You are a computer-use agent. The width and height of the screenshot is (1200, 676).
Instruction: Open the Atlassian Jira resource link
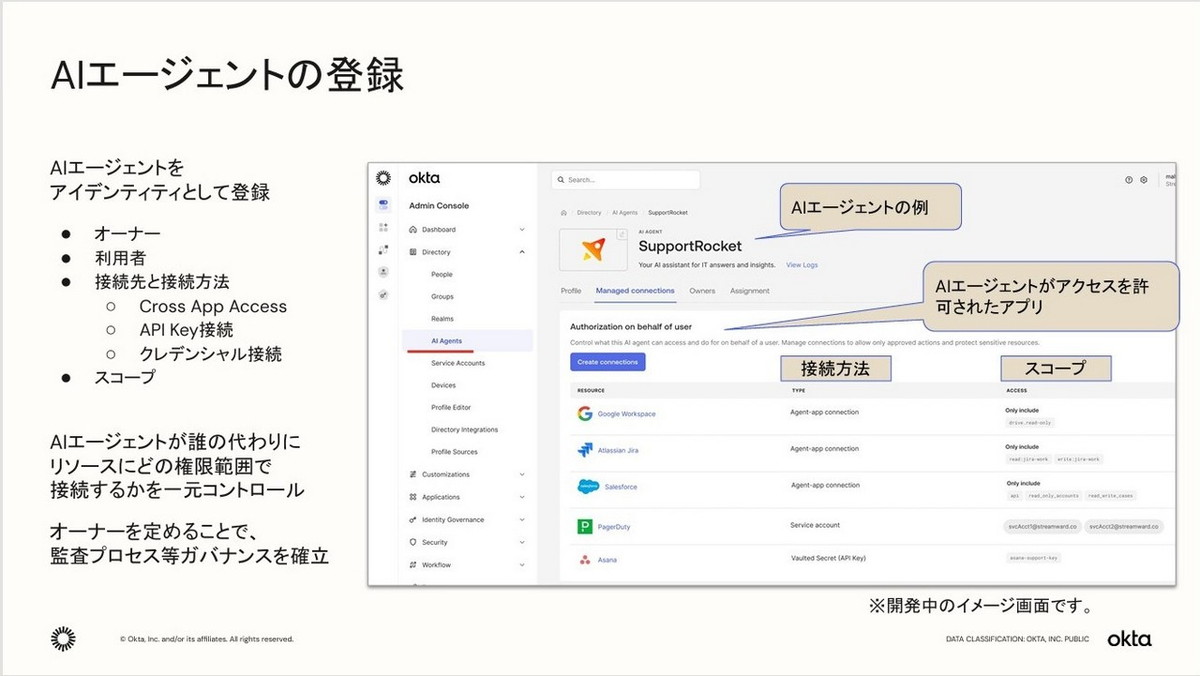tap(618, 451)
